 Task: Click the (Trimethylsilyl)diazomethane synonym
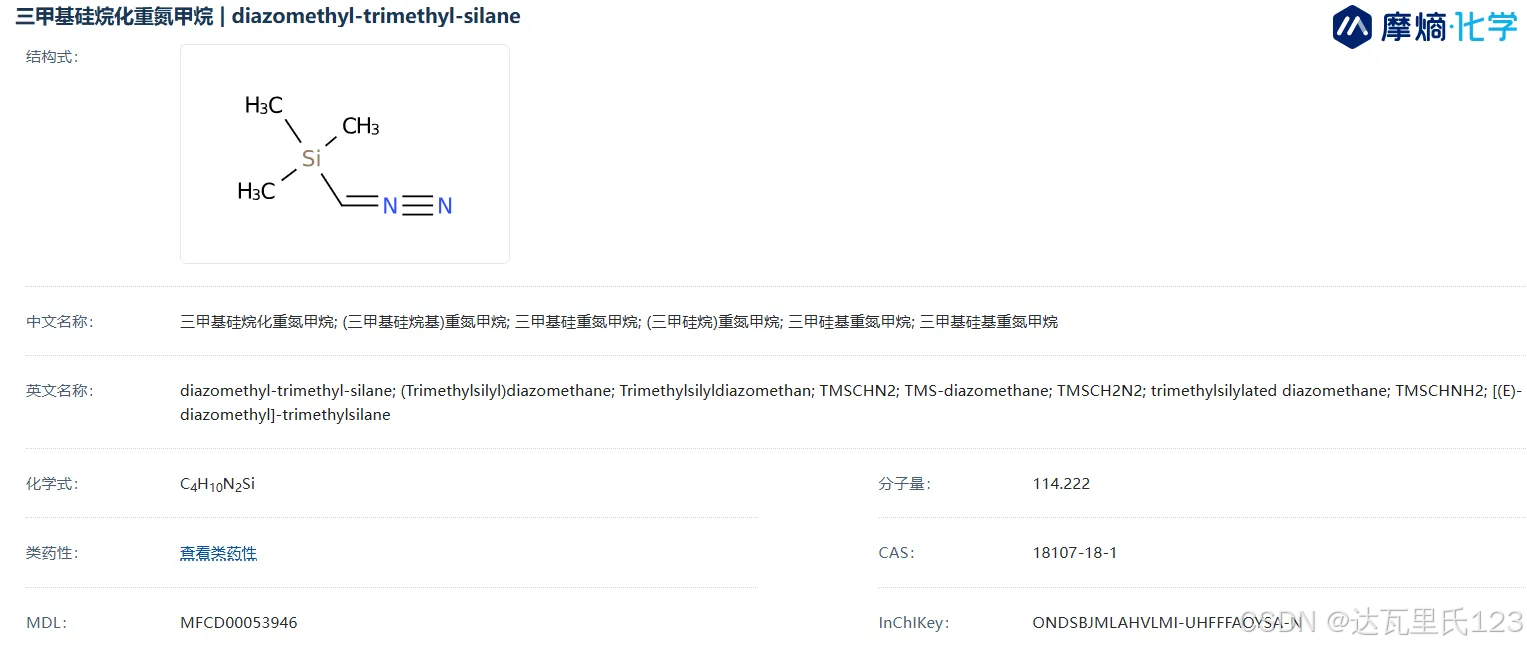click(506, 391)
